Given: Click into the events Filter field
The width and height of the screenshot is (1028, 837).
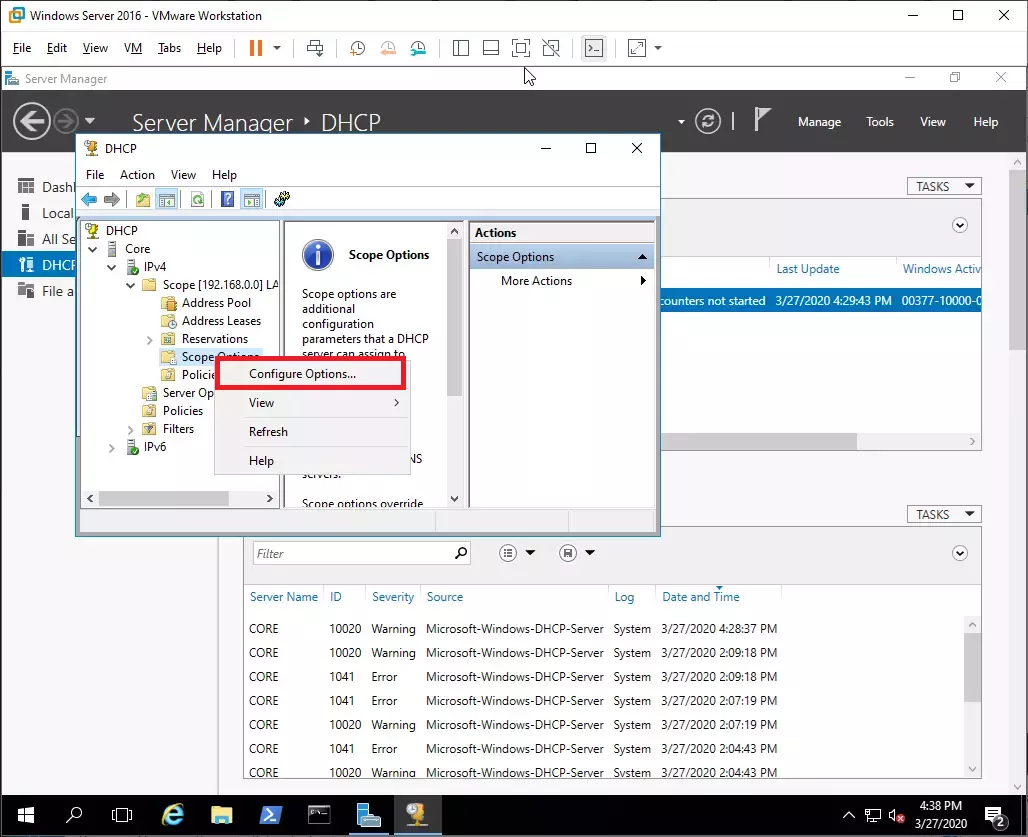Looking at the screenshot, I should tap(353, 554).
